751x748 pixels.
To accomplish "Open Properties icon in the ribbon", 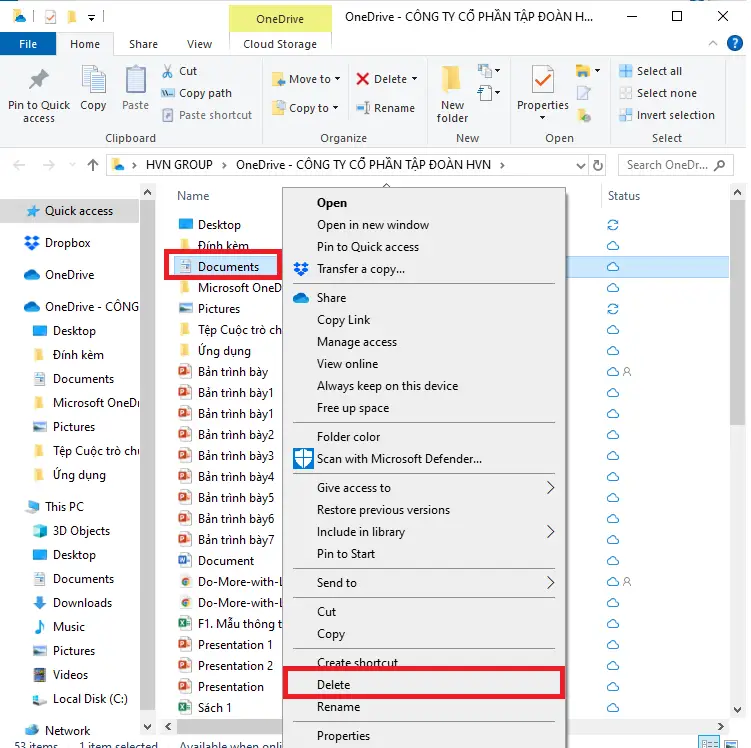I will click(542, 84).
